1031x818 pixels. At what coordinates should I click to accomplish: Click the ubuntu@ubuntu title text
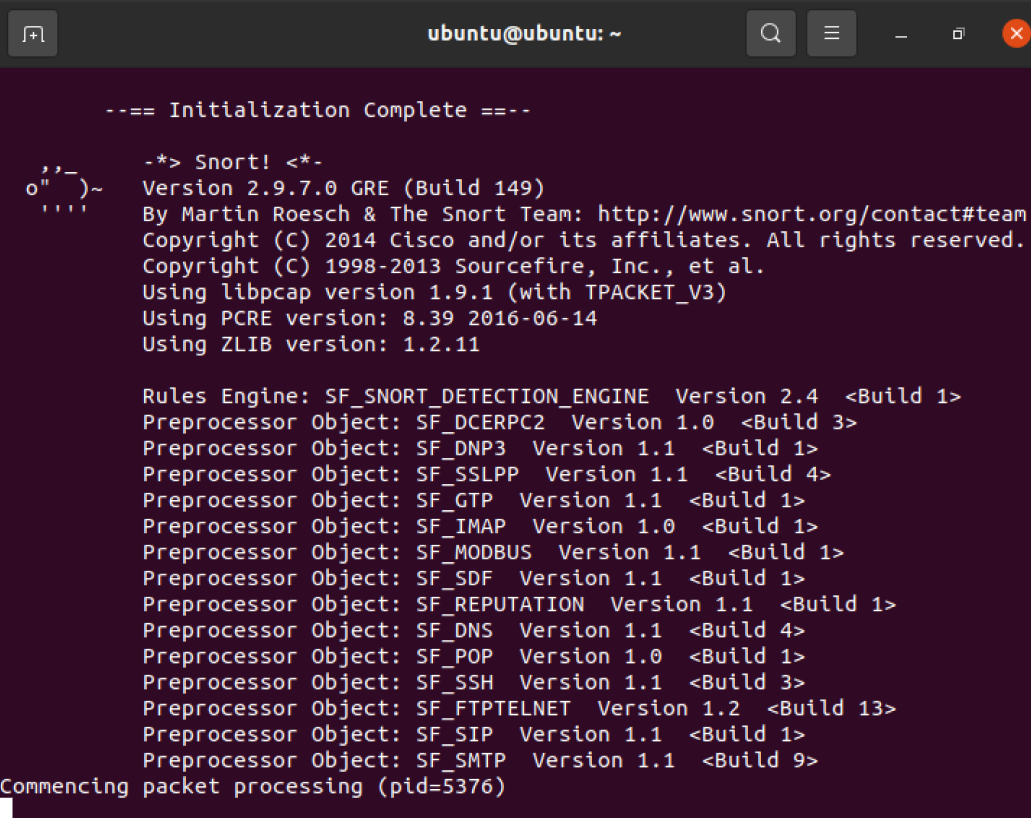524,34
